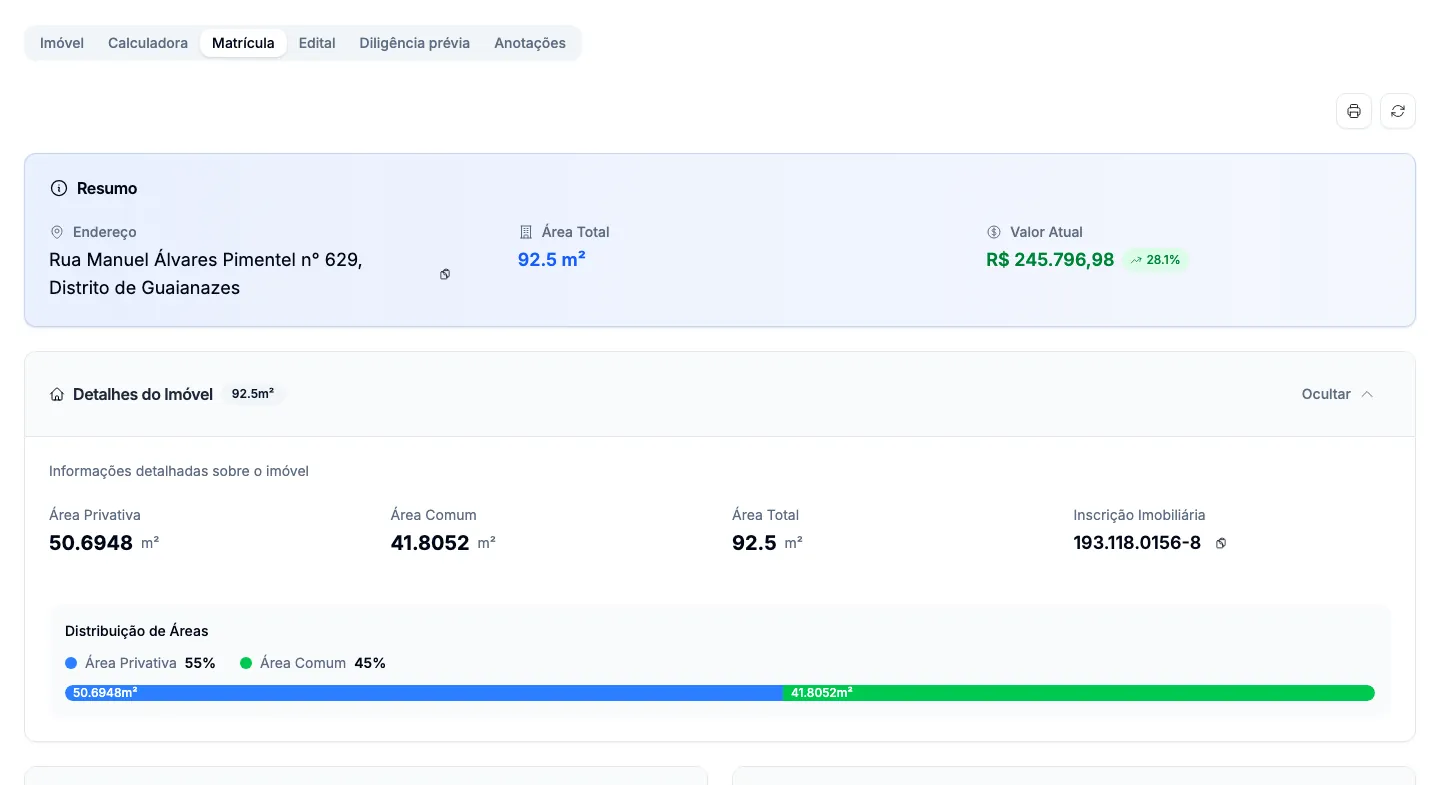Open the Anotações tab
The width and height of the screenshot is (1440, 785).
coord(530,43)
